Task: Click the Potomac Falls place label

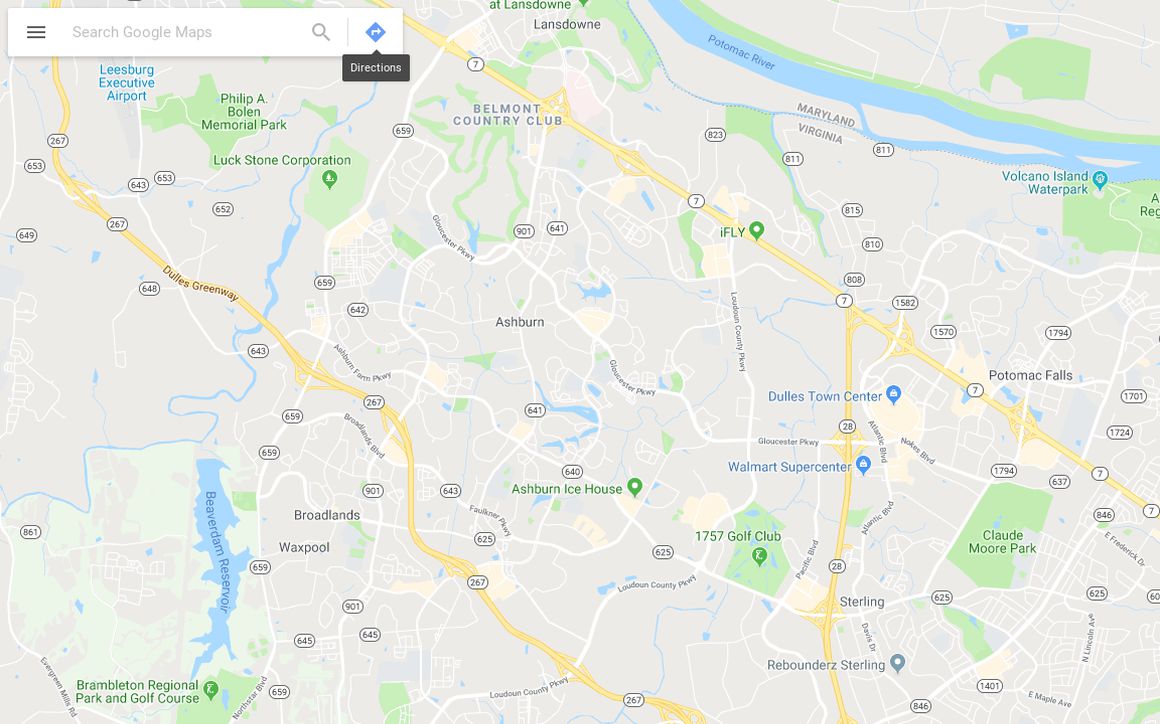Action: point(1031,375)
